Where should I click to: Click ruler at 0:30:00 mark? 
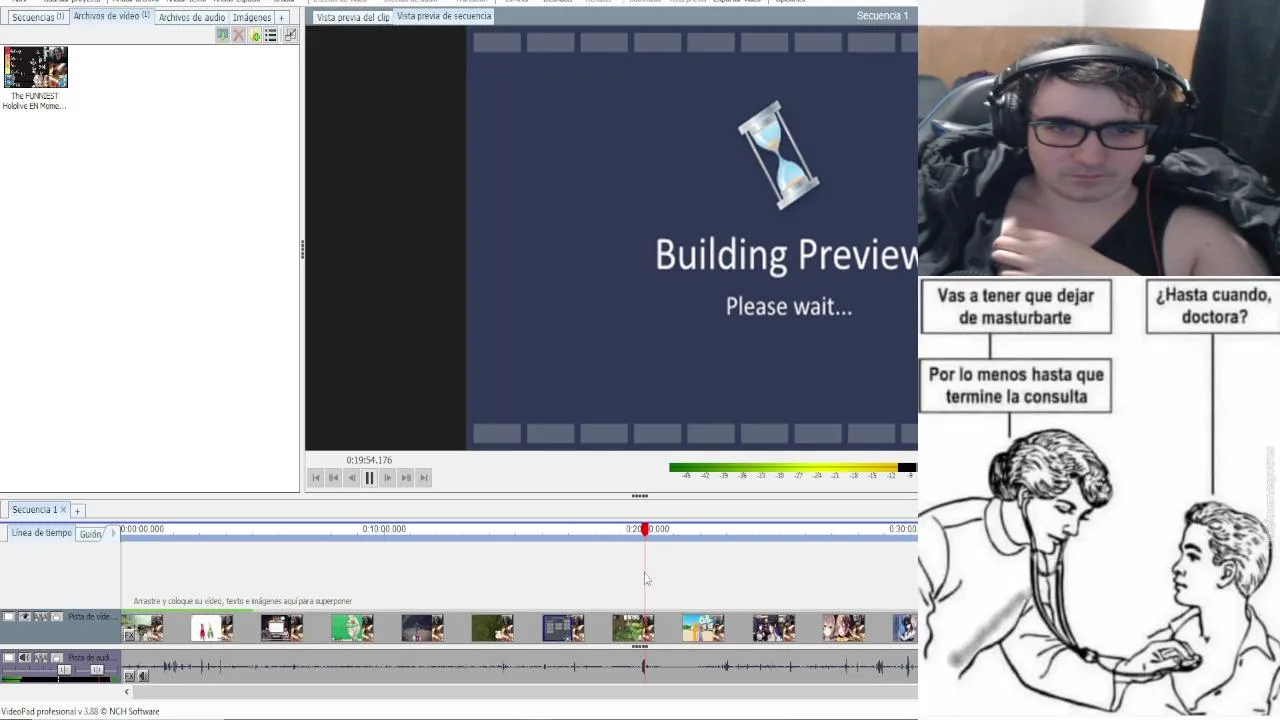click(902, 529)
